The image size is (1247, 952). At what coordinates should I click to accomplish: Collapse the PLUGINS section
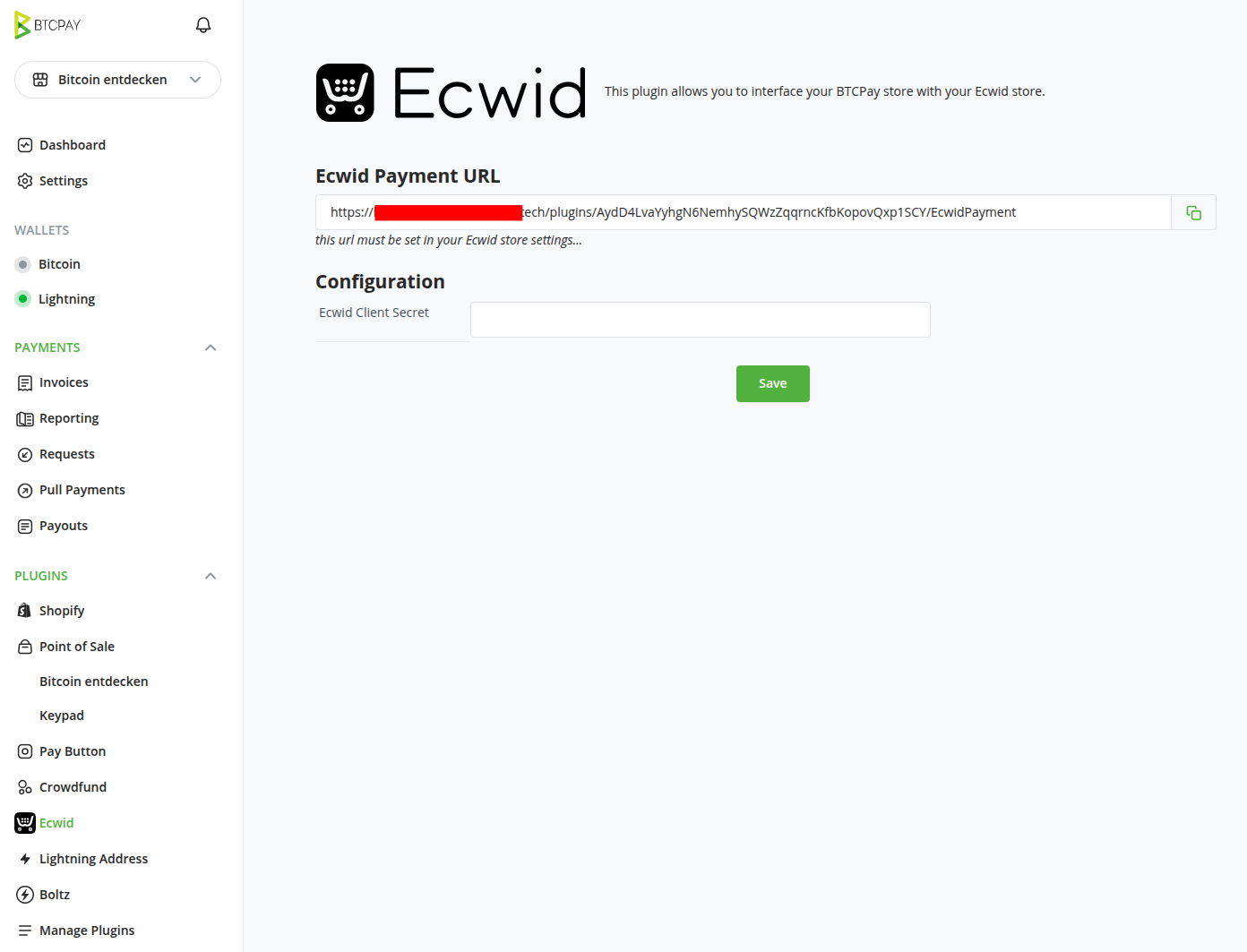210,576
